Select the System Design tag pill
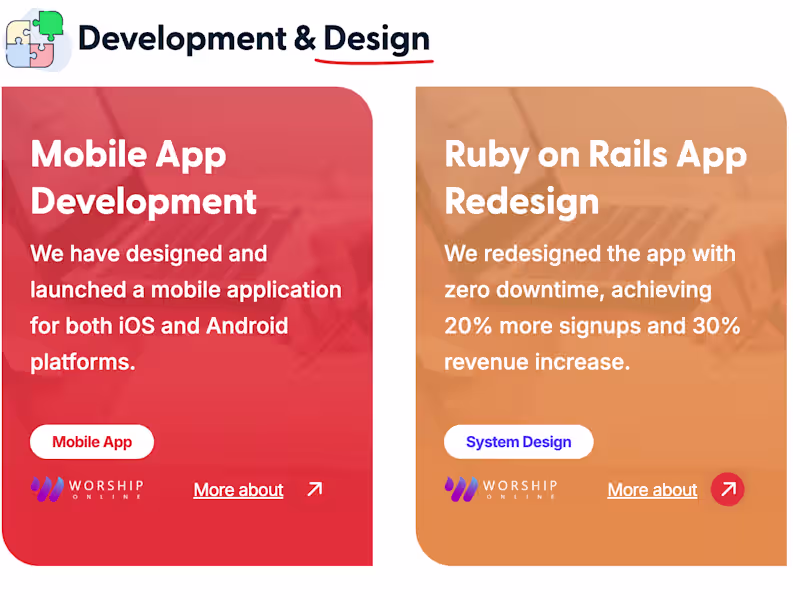The height and width of the screenshot is (600, 800). (518, 441)
